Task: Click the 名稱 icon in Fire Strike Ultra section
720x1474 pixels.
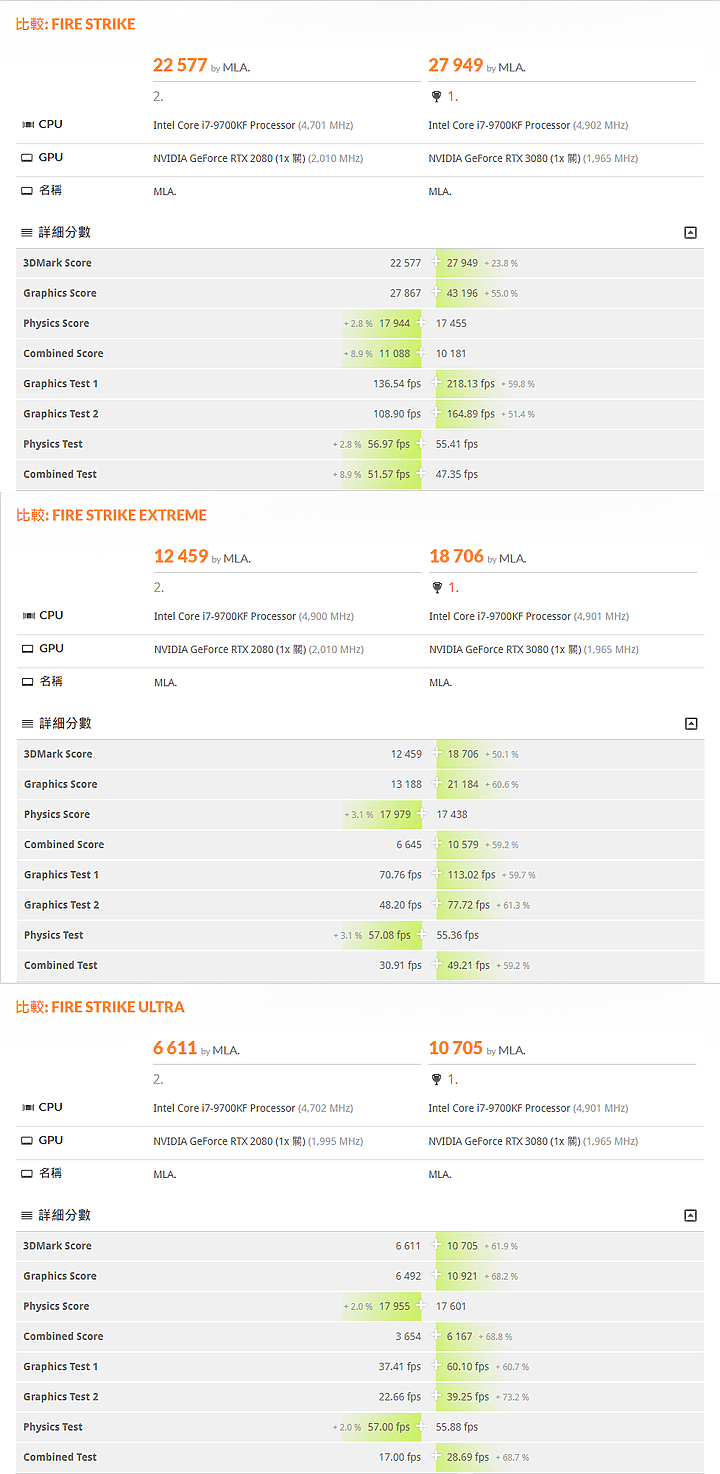Action: (28, 1173)
